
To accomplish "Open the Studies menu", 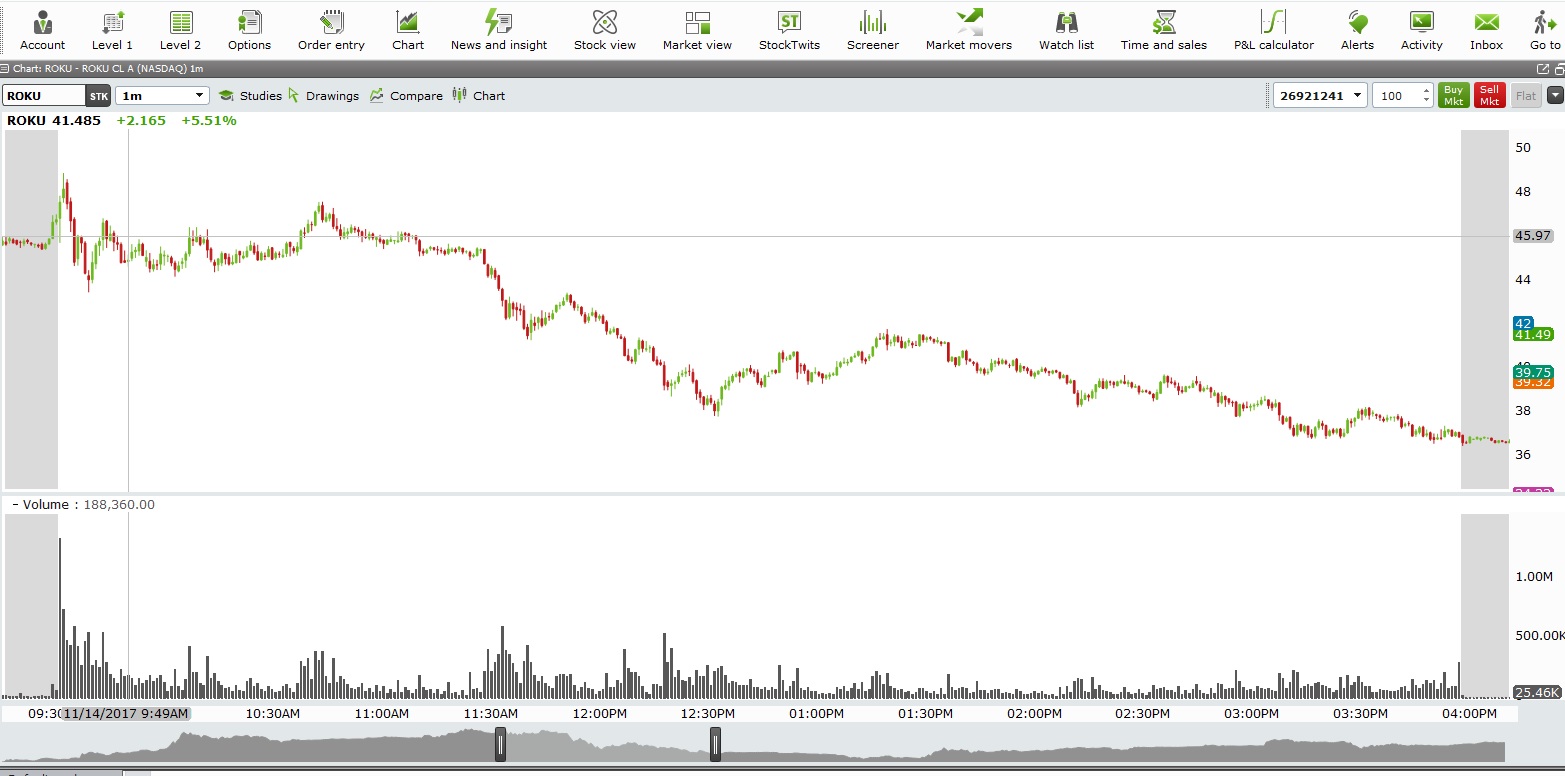I will pos(250,96).
